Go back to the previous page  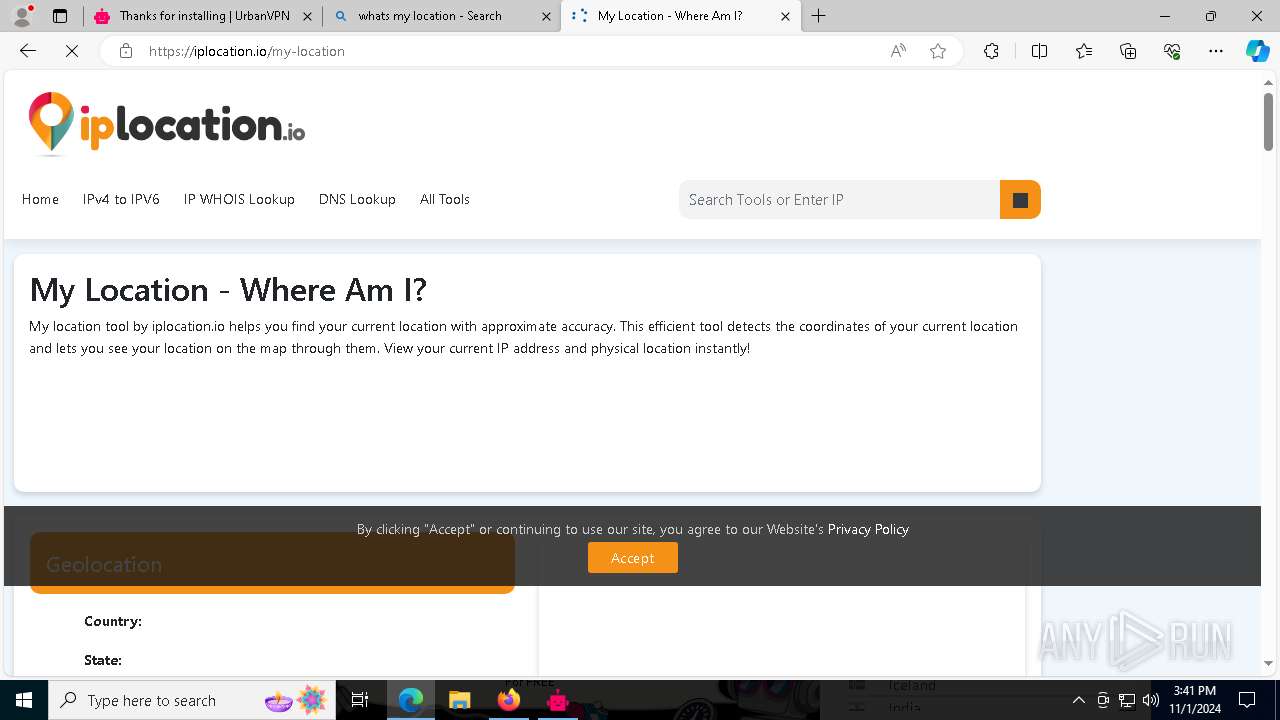pyautogui.click(x=28, y=51)
